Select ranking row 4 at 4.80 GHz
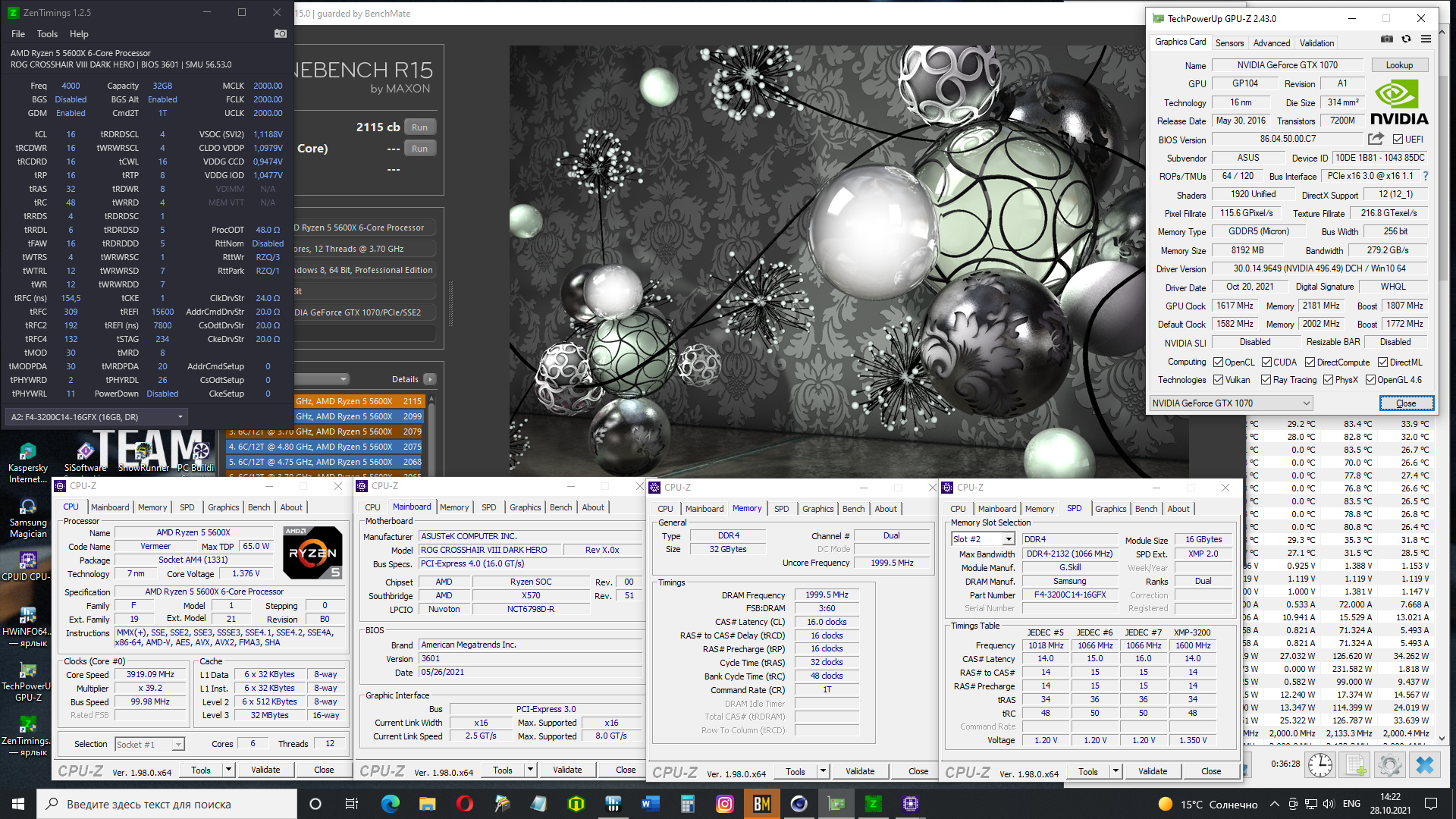This screenshot has height=819, width=1456. [325, 447]
